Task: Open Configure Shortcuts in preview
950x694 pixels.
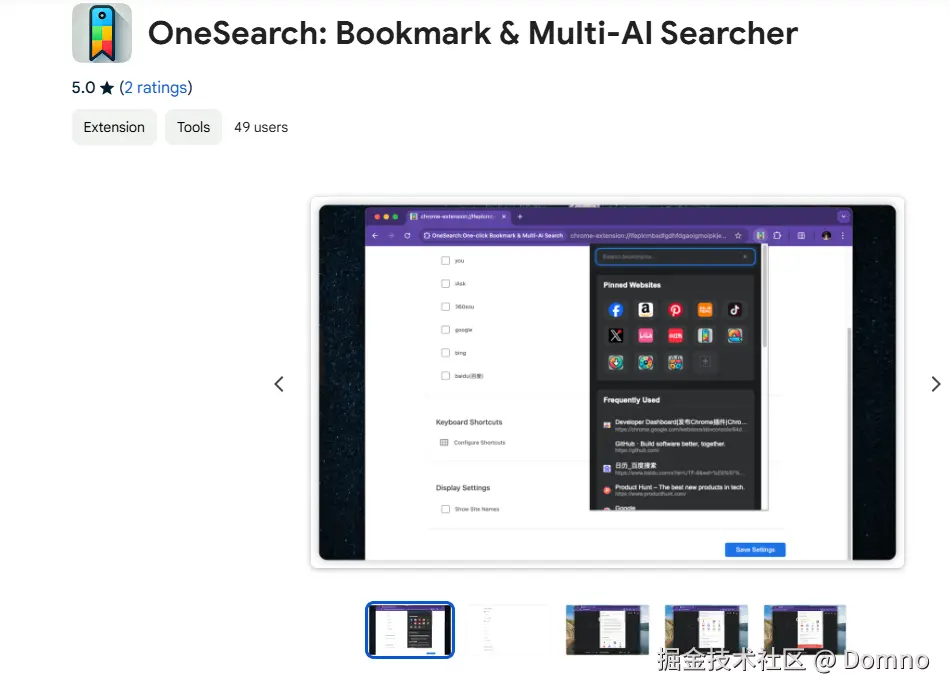Action: tap(479, 442)
